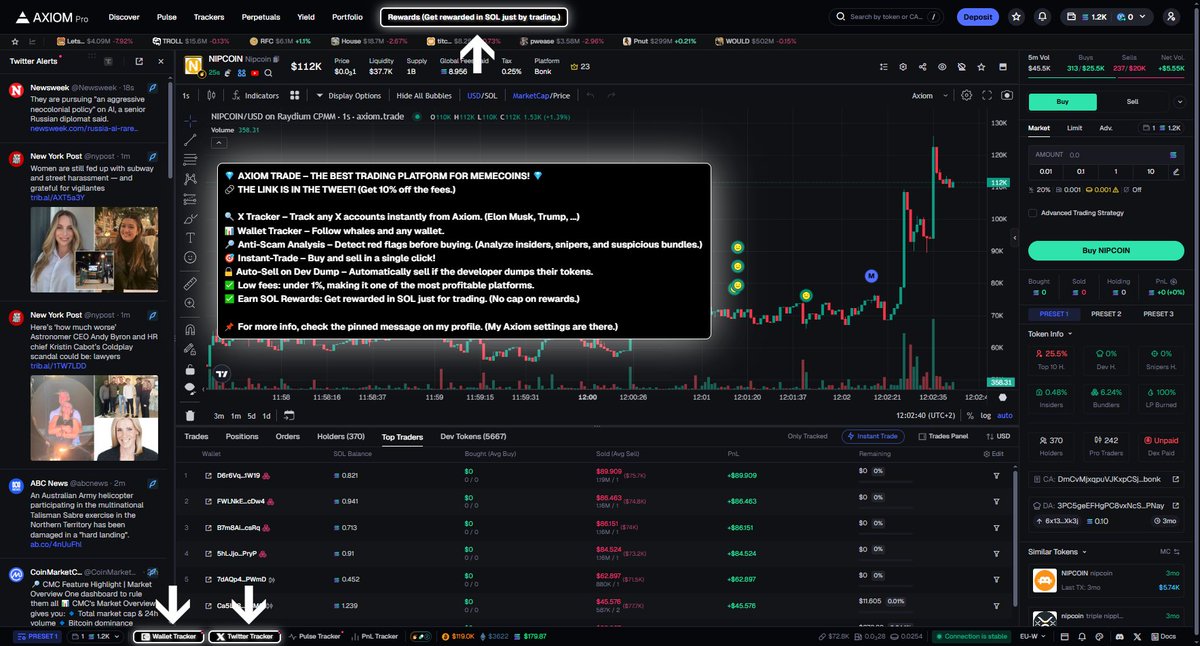Open the watchlist star in top navbar
Viewport: 1200px width, 646px height.
[1016, 17]
